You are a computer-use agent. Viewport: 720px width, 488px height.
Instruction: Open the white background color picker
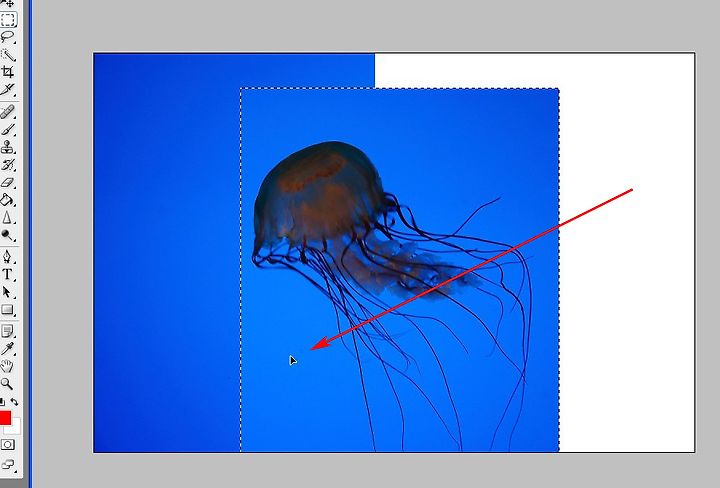15,429
